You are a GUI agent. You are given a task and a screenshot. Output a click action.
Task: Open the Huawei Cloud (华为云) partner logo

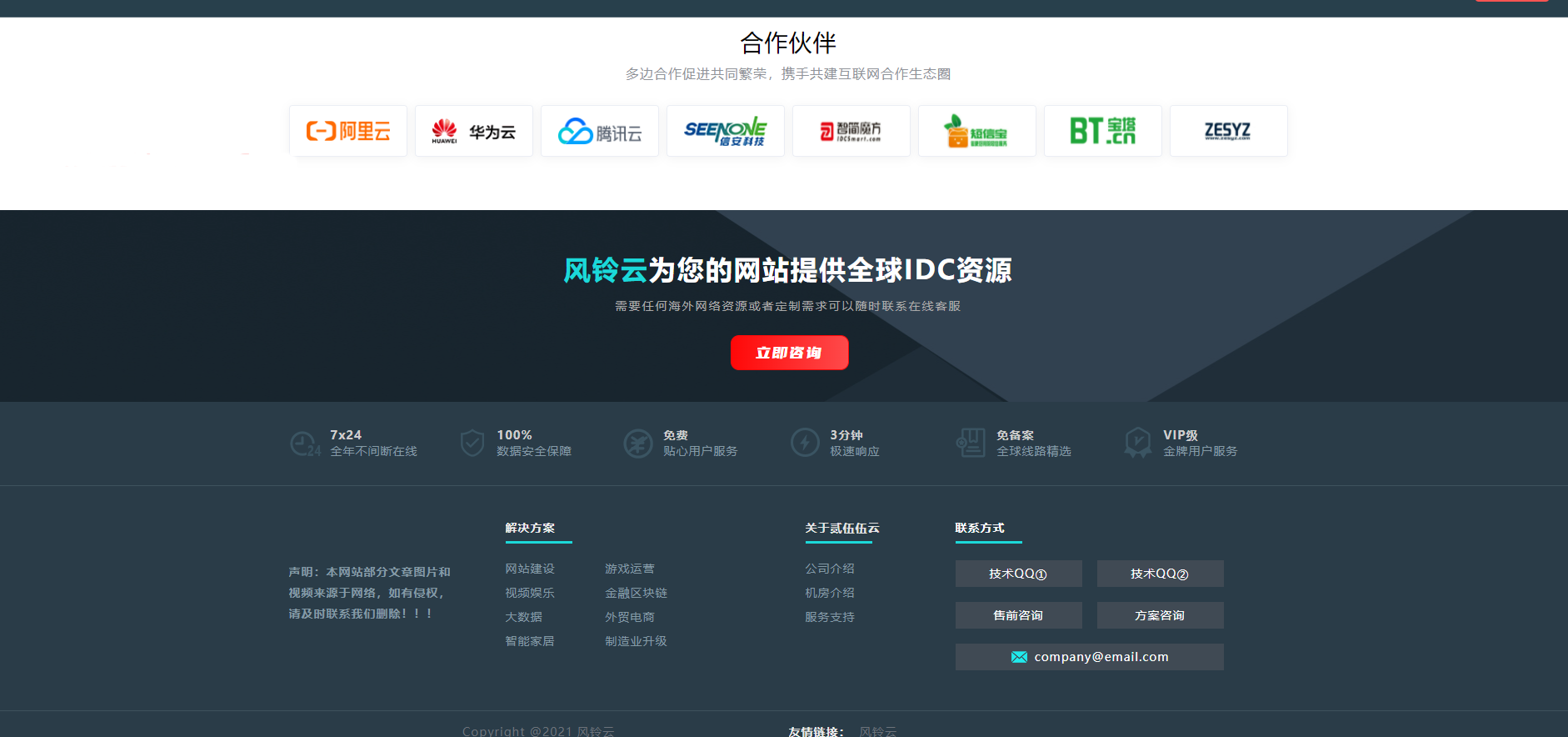(474, 131)
